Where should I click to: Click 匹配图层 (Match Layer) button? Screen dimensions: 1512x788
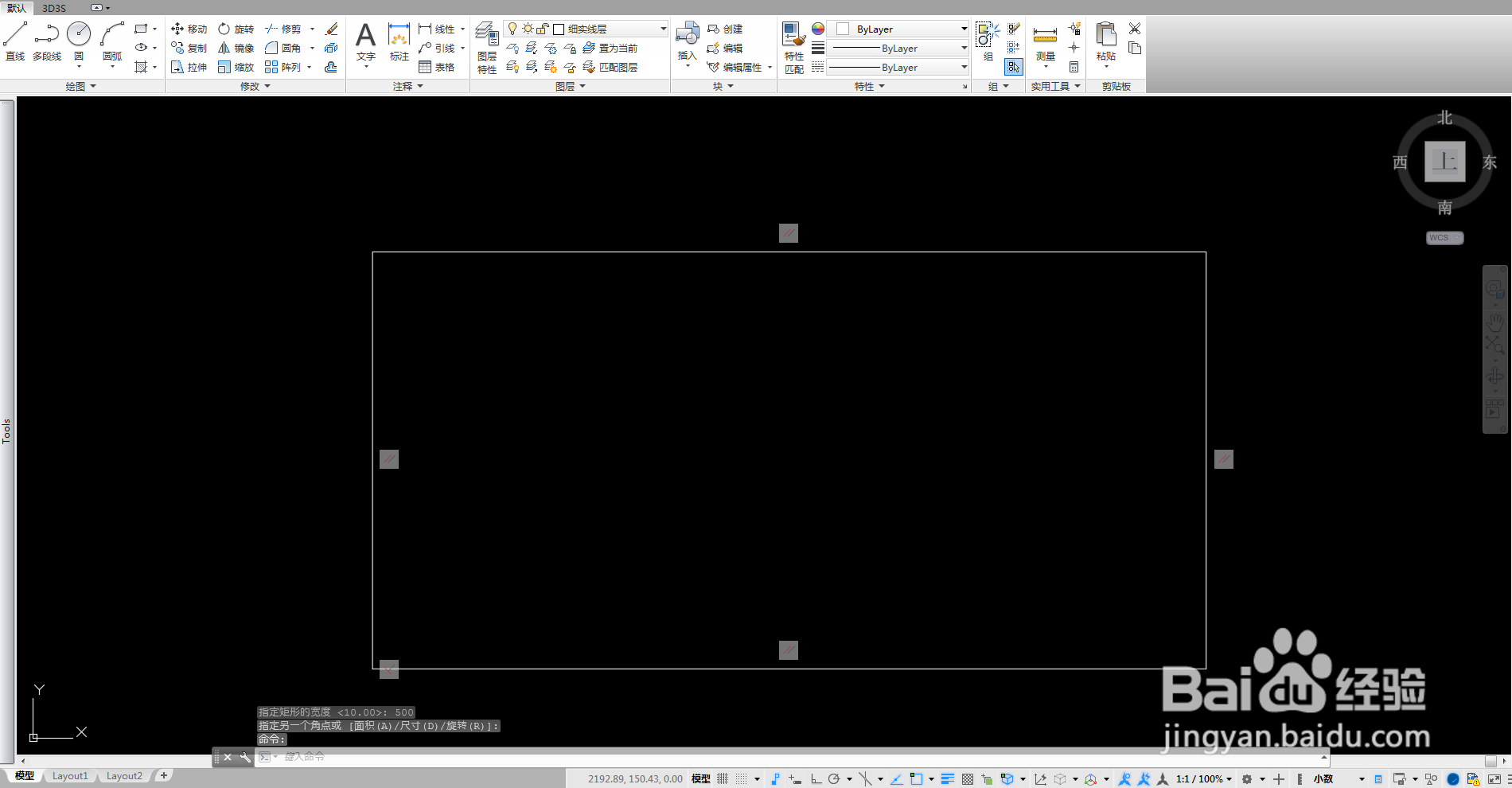[x=610, y=67]
